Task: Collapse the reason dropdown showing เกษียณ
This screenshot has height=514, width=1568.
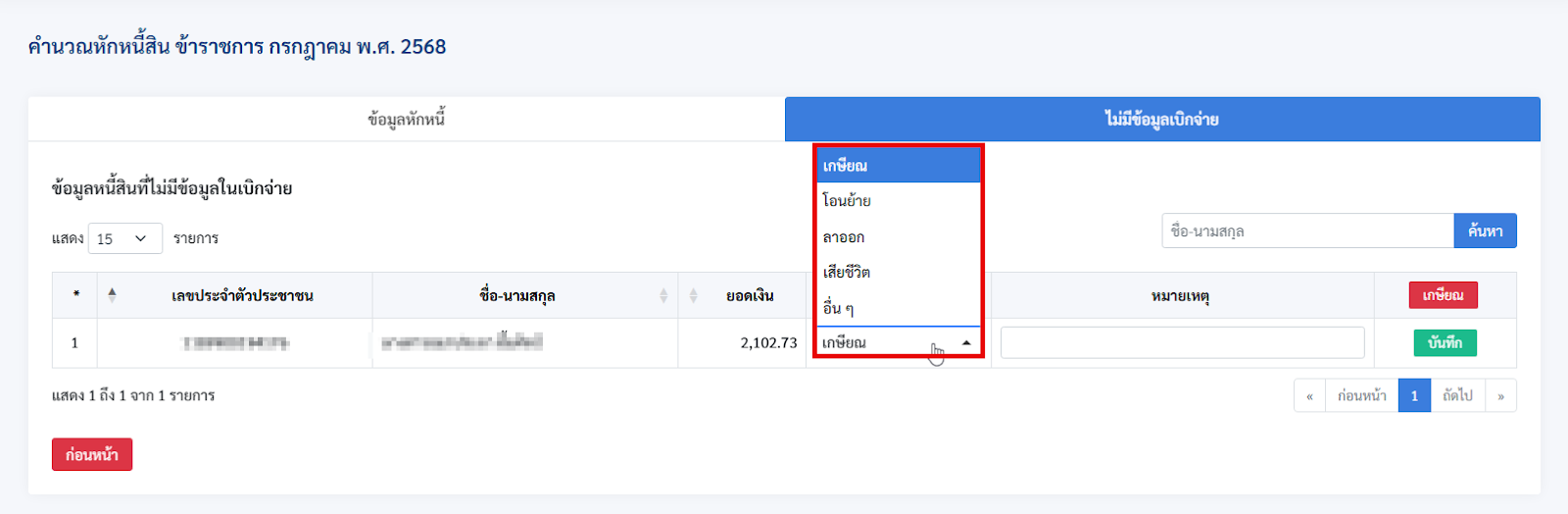Action: (x=899, y=342)
